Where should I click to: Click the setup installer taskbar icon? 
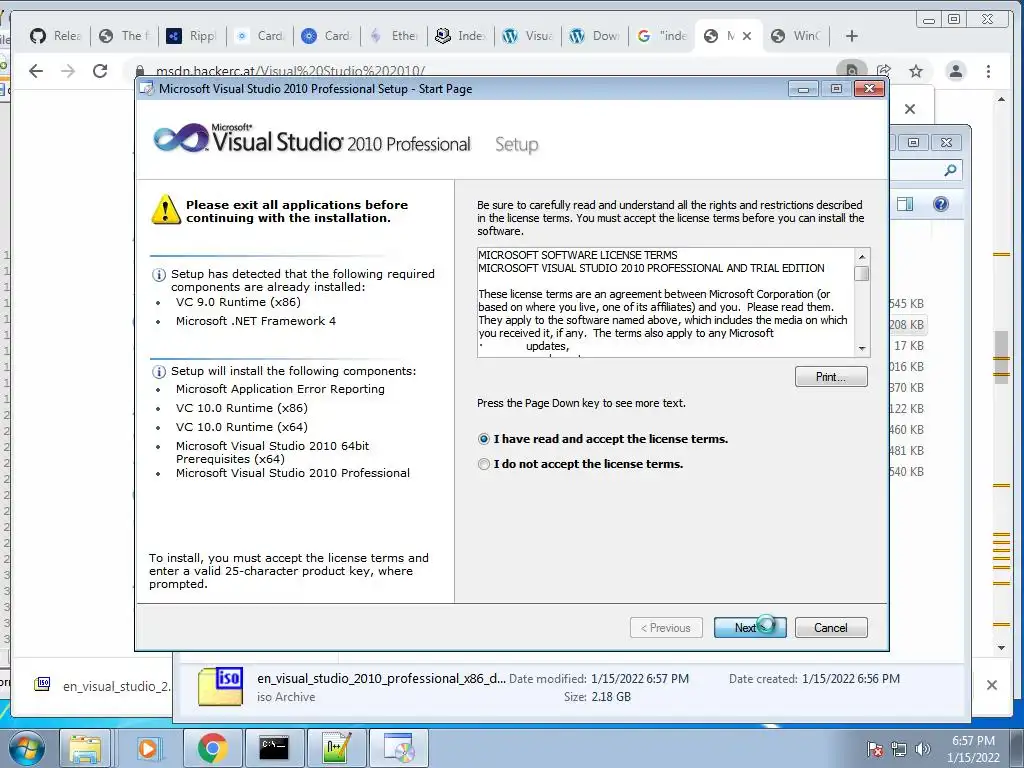[x=399, y=748]
